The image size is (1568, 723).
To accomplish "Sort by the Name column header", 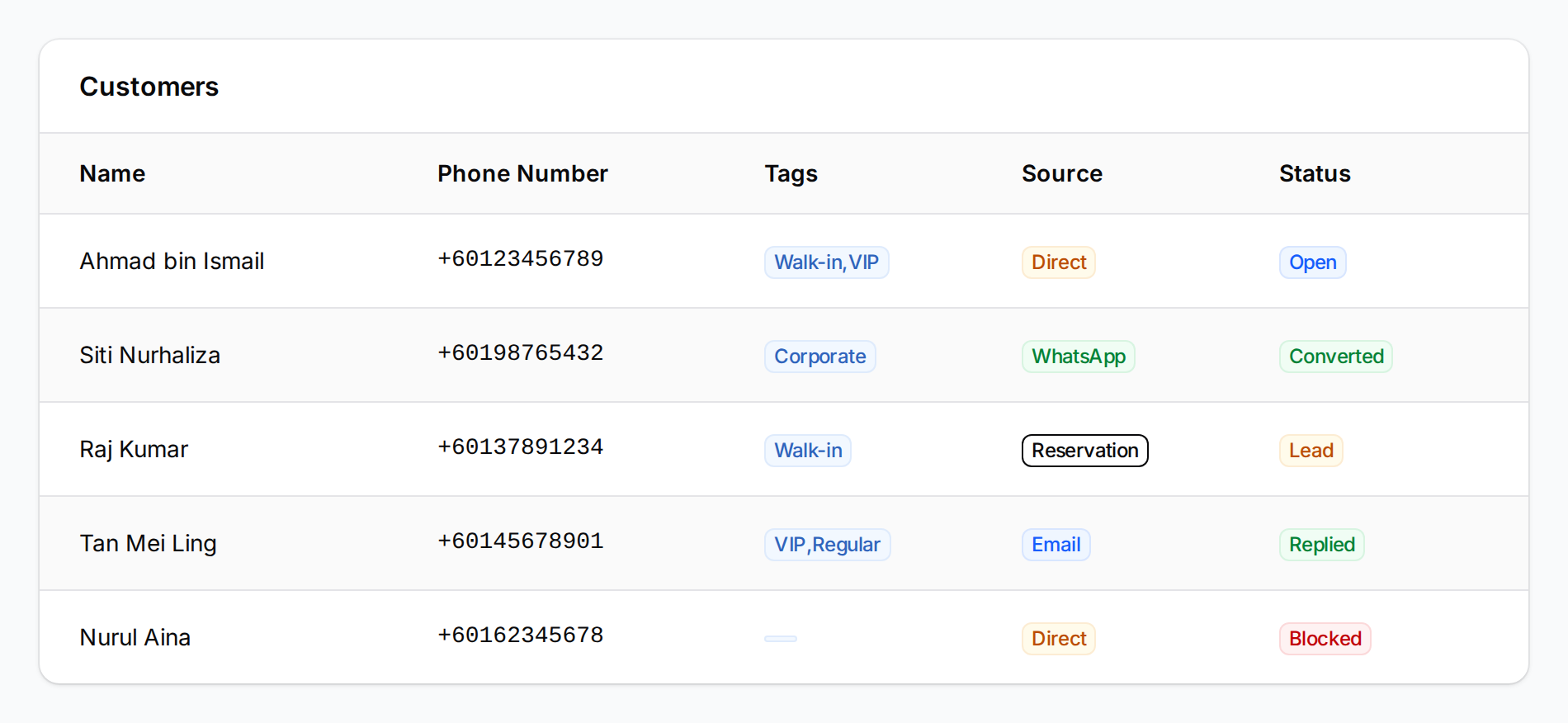I will (112, 173).
